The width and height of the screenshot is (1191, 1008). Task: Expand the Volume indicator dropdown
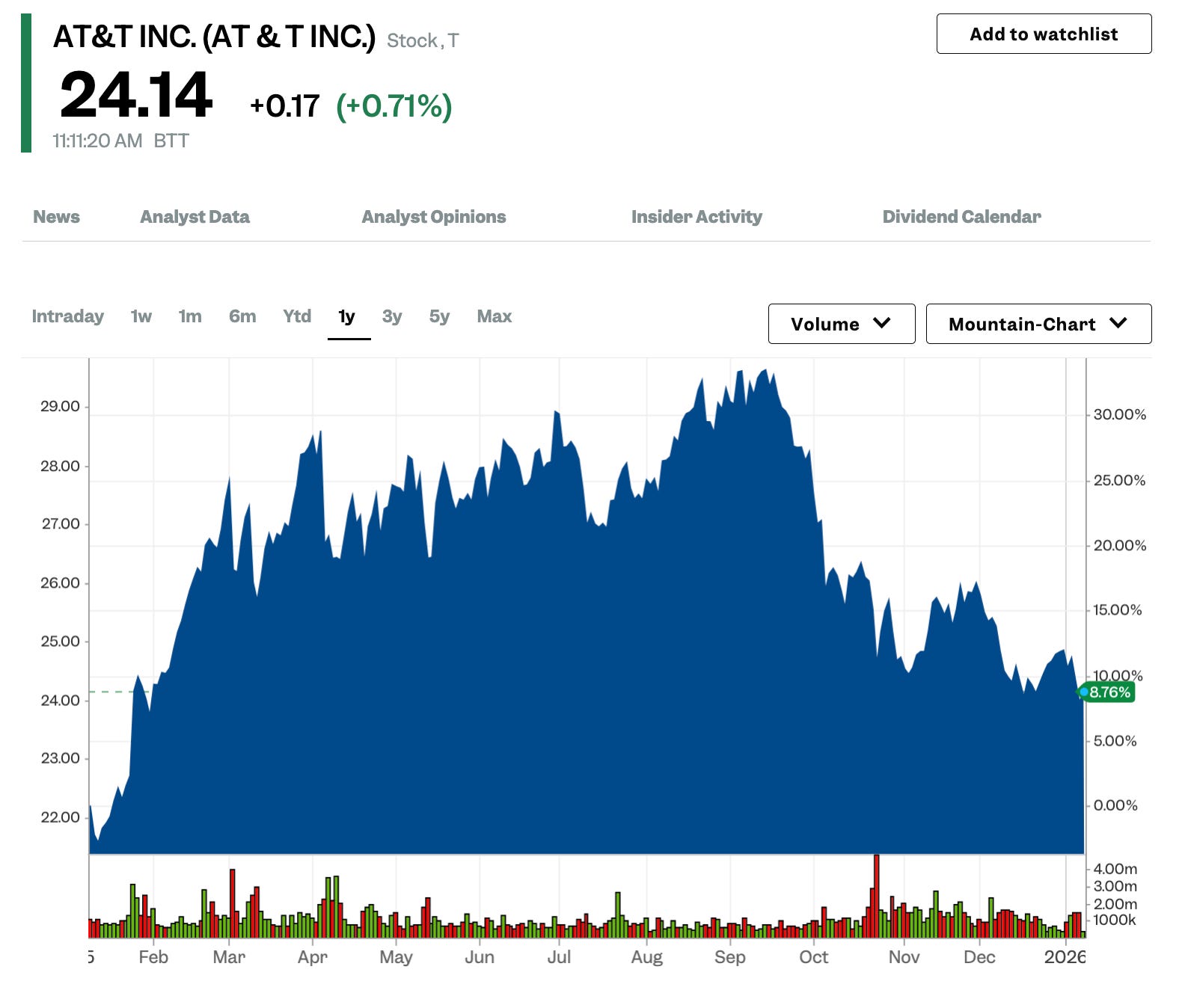[842, 324]
